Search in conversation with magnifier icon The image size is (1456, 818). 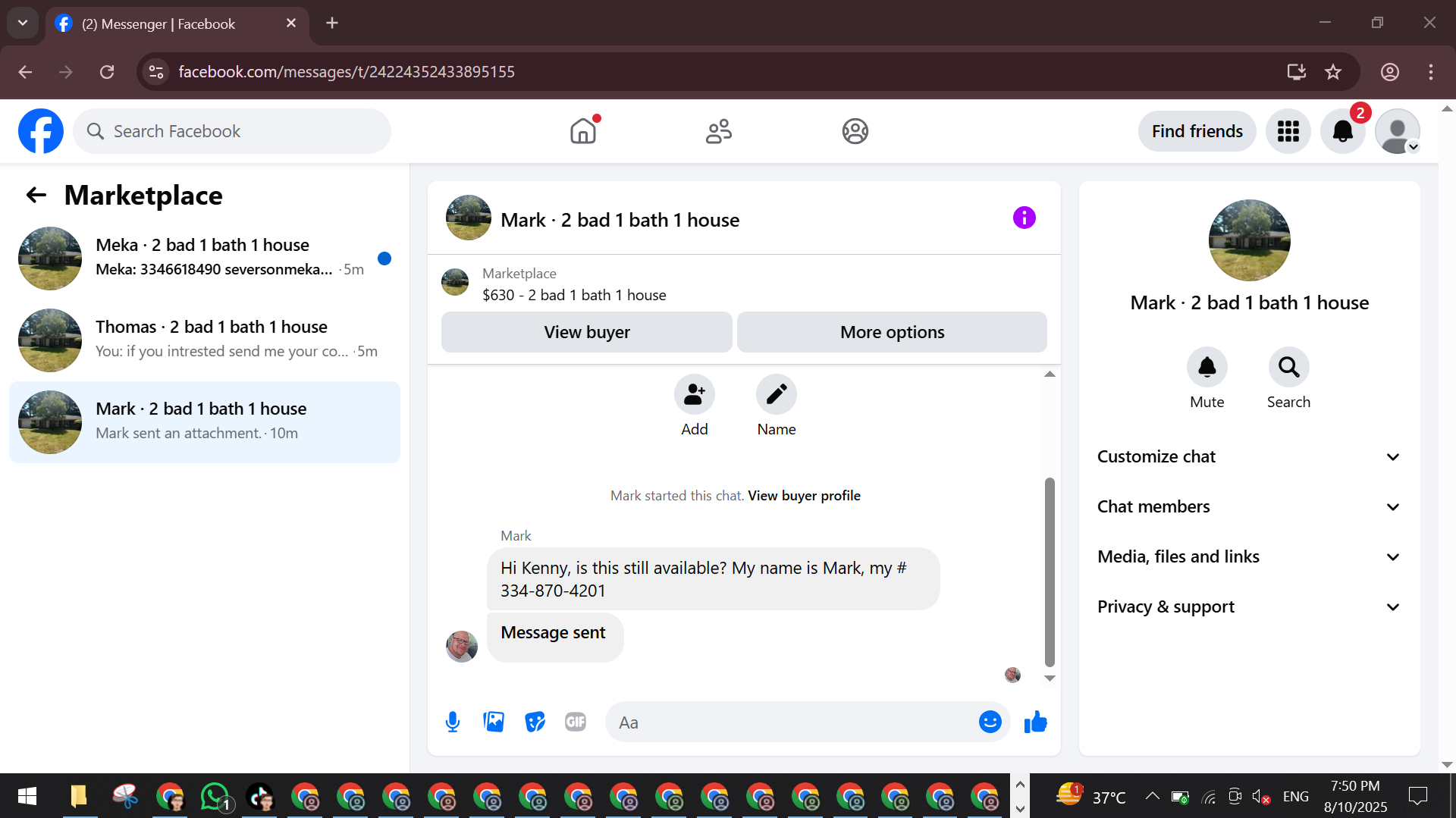point(1288,368)
